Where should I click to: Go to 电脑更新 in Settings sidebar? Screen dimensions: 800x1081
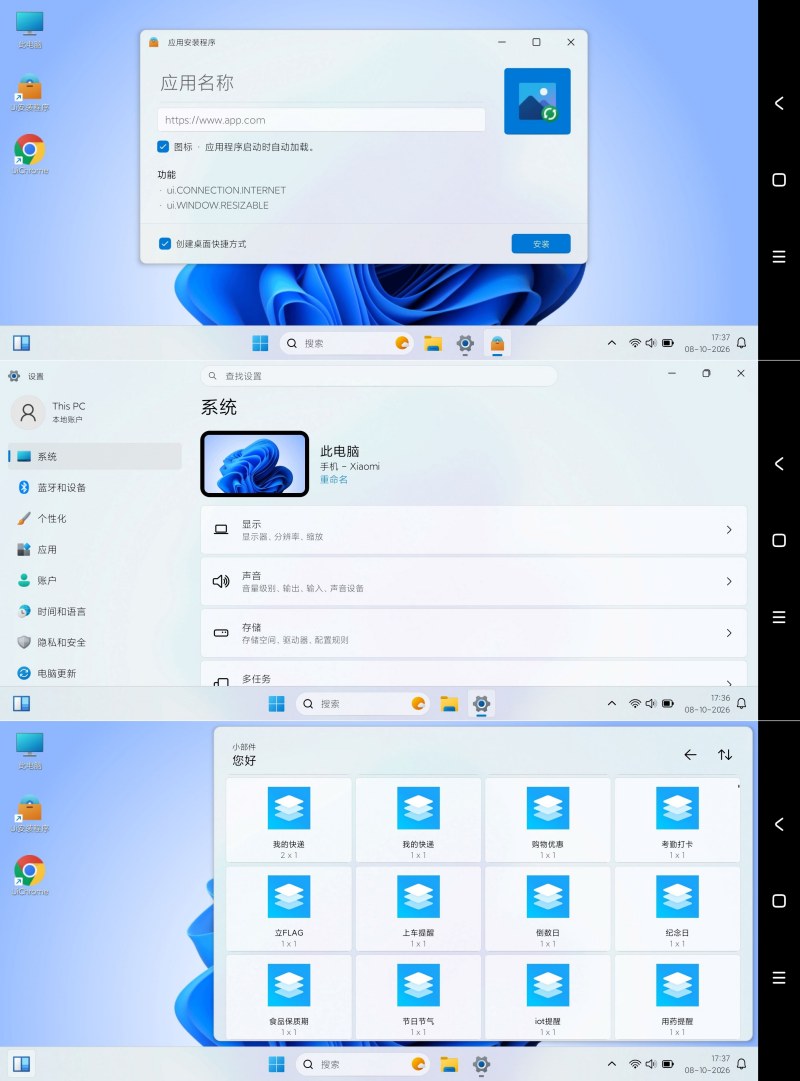[94, 674]
